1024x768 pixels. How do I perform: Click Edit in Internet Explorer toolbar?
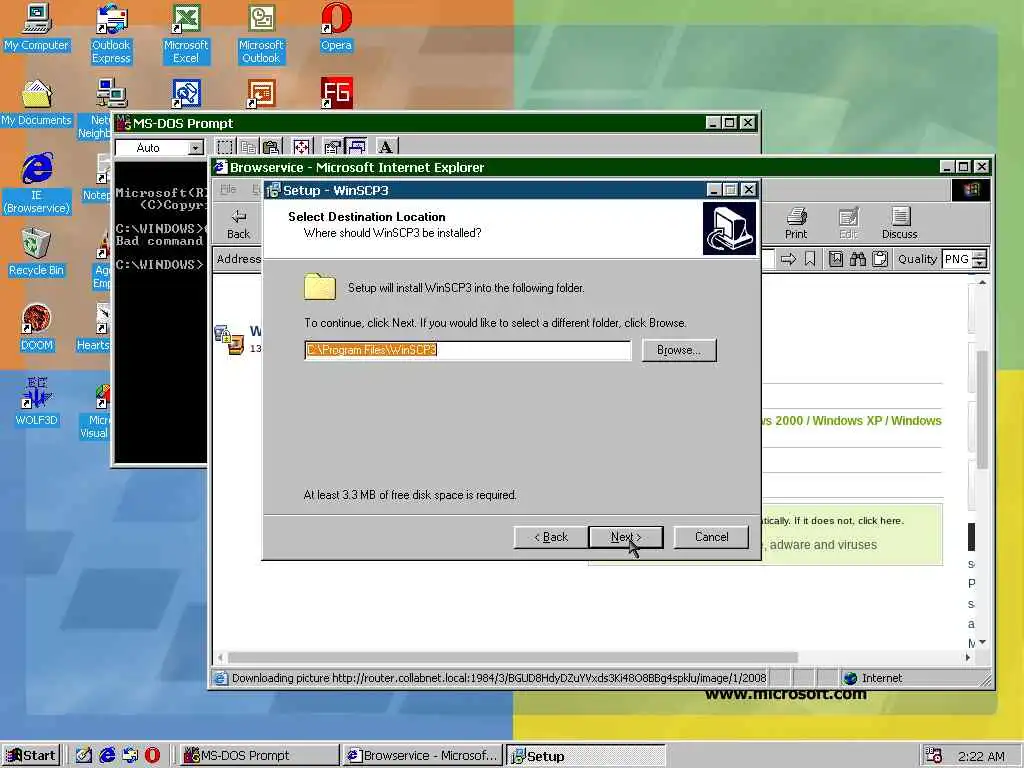click(848, 223)
